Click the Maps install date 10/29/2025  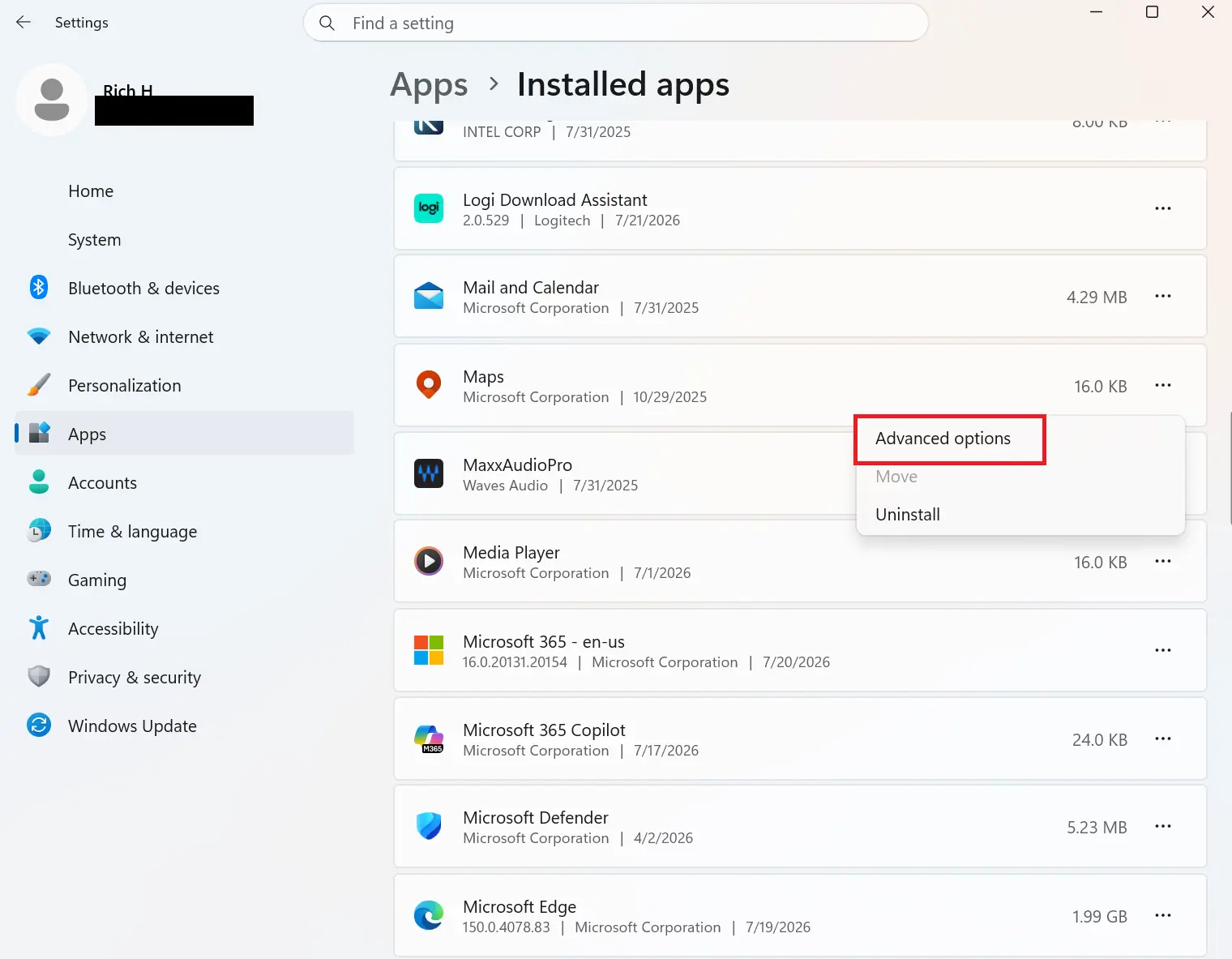670,397
